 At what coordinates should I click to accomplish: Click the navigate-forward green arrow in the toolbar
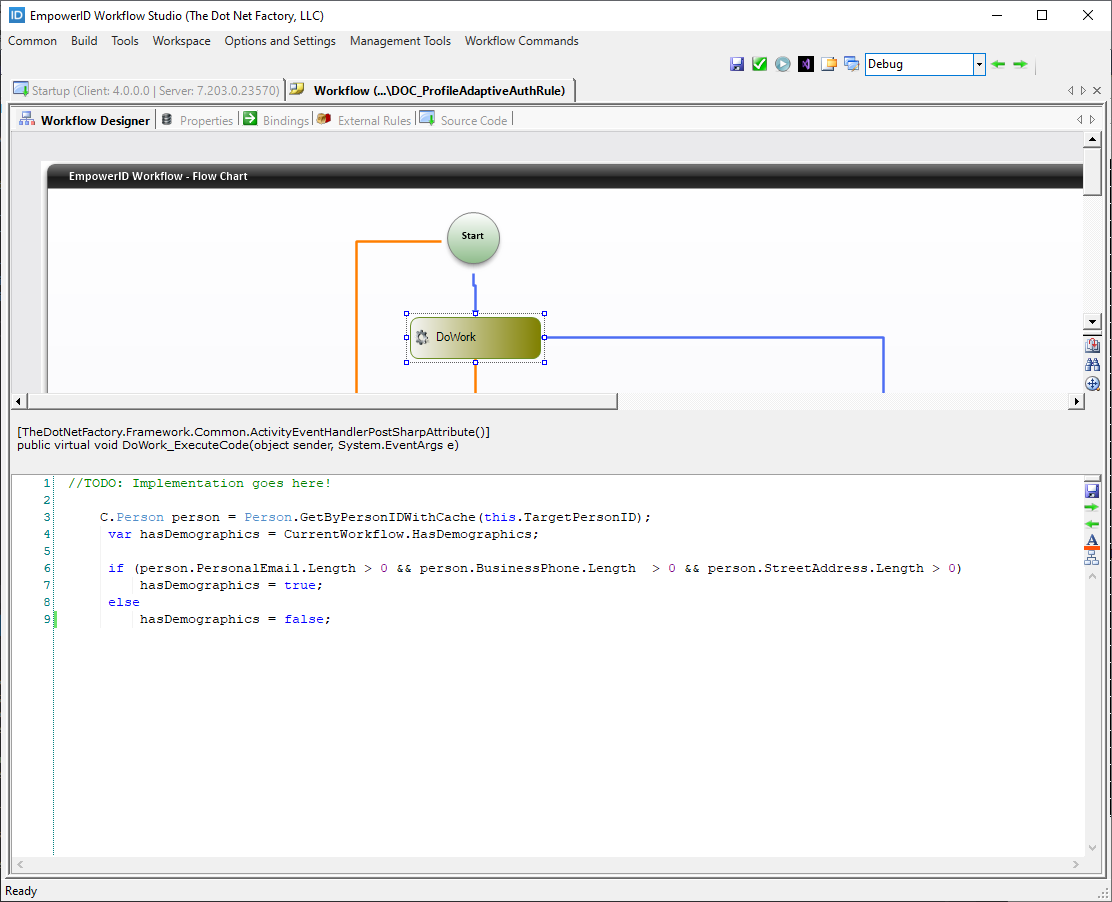[x=1019, y=63]
